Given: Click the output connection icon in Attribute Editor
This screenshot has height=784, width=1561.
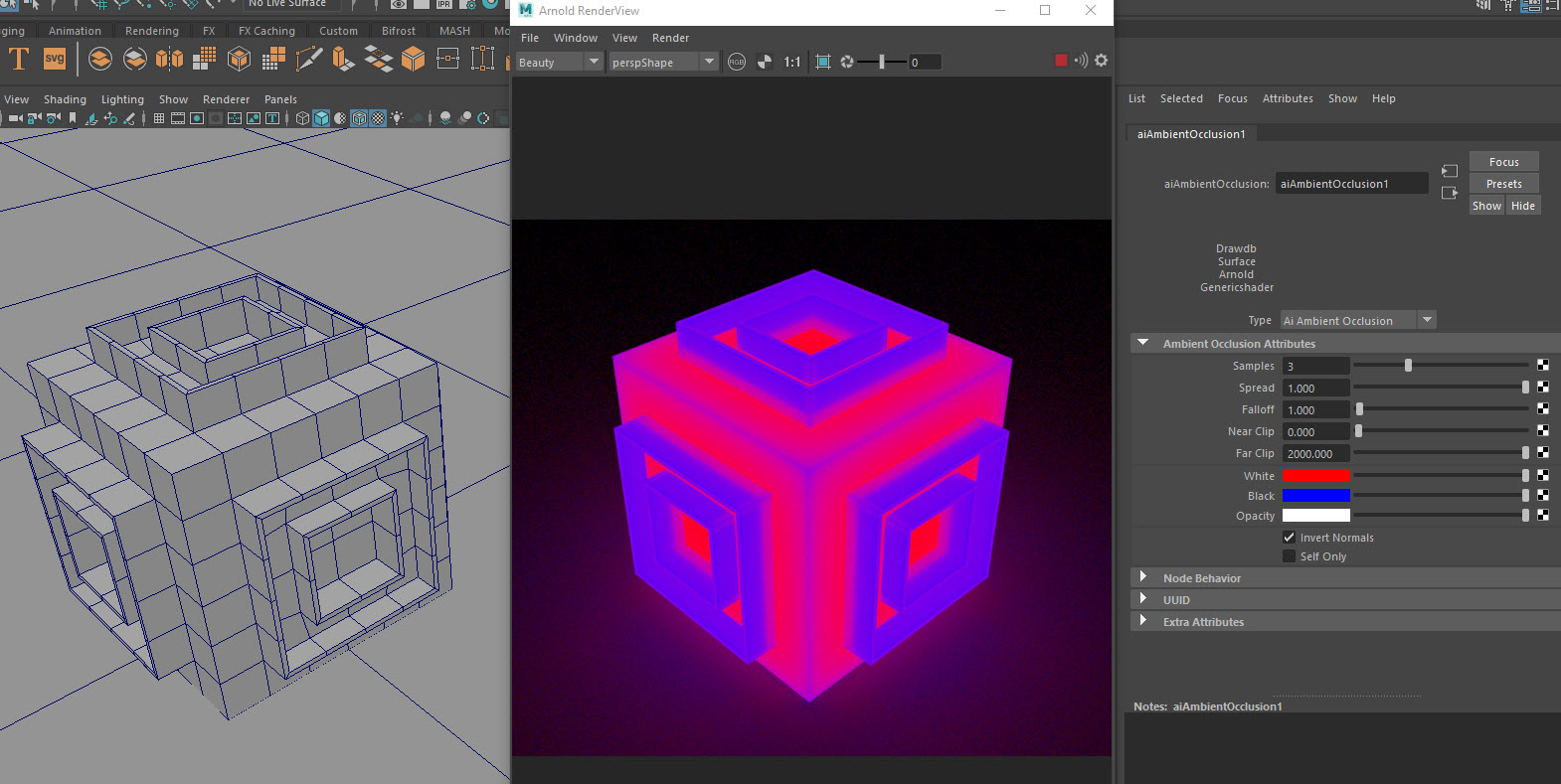Looking at the screenshot, I should (x=1450, y=193).
